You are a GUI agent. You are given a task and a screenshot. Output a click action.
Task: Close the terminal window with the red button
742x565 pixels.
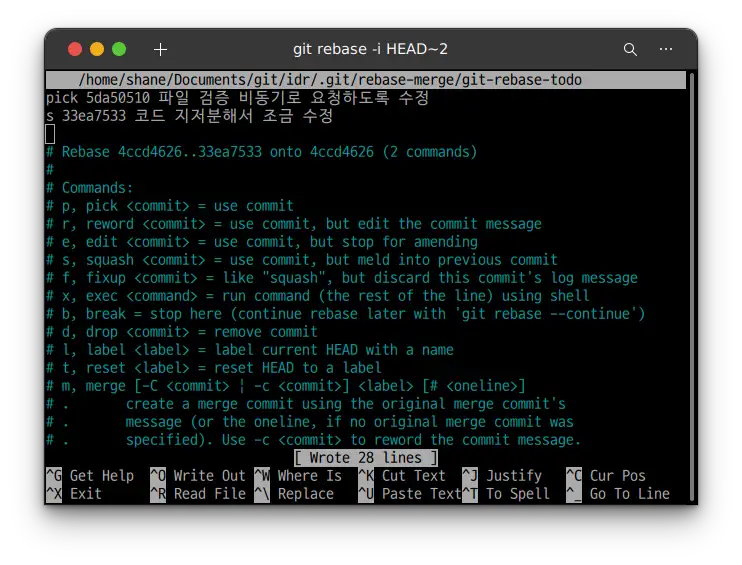75,49
